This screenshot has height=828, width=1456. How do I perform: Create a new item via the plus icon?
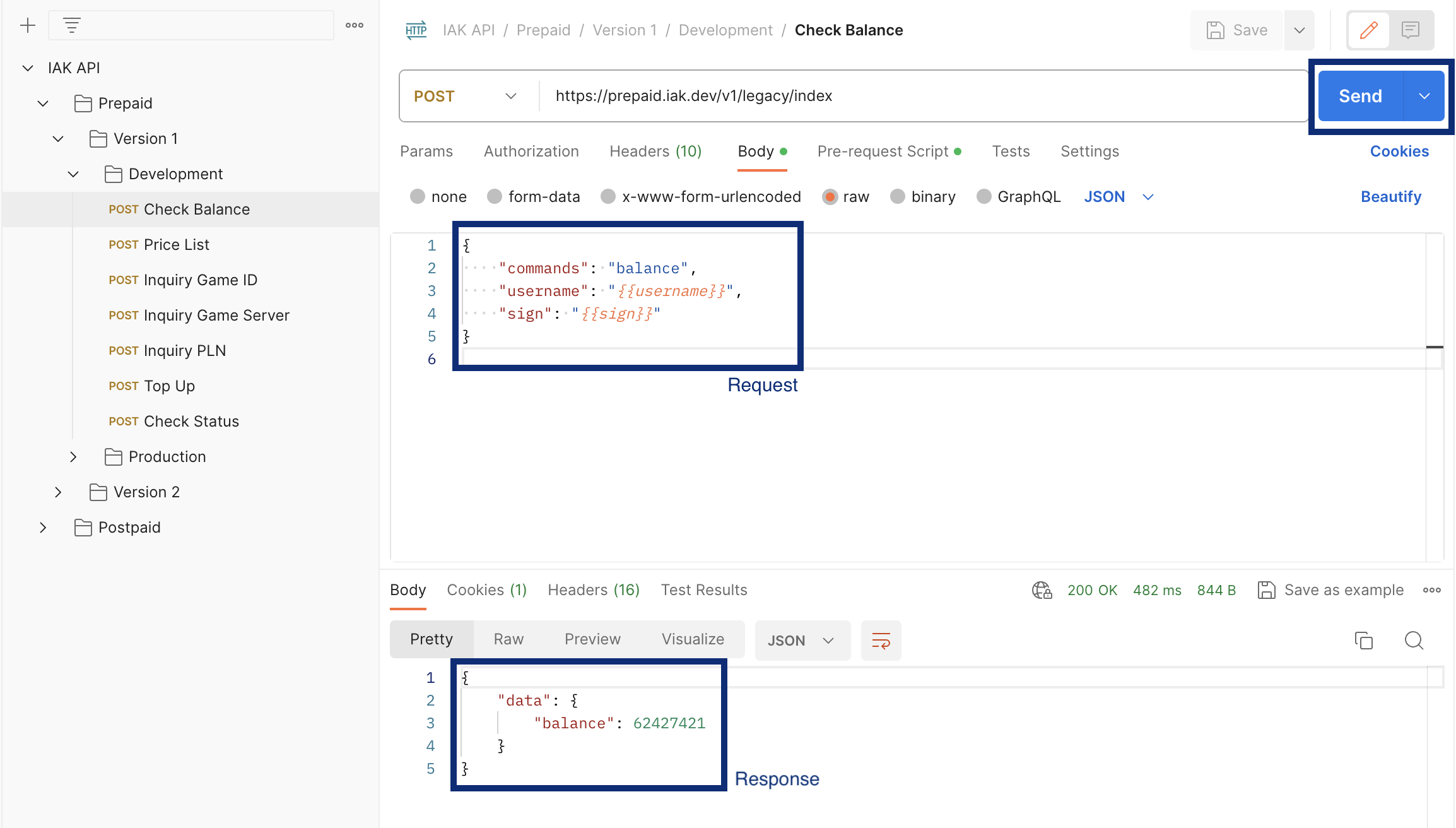click(x=28, y=25)
